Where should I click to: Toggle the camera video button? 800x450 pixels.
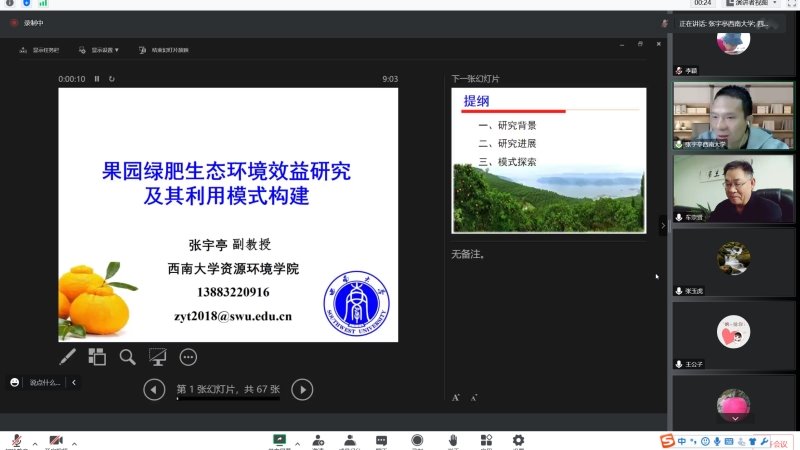coord(56,441)
